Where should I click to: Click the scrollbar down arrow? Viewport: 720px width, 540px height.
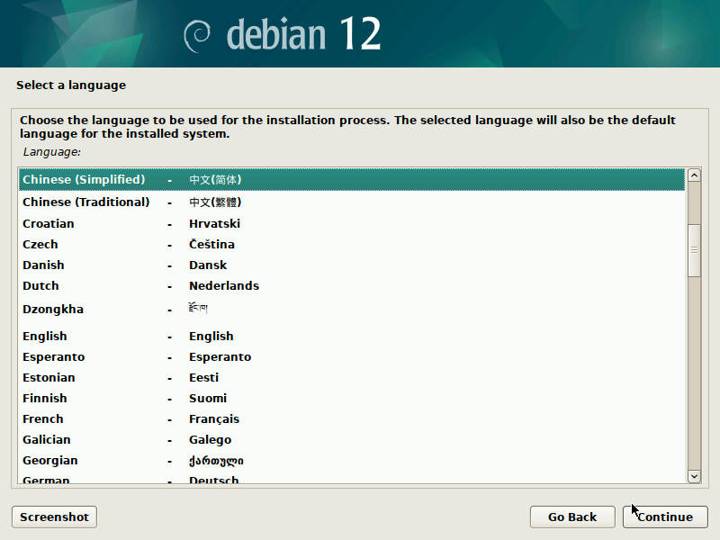click(x=694, y=477)
